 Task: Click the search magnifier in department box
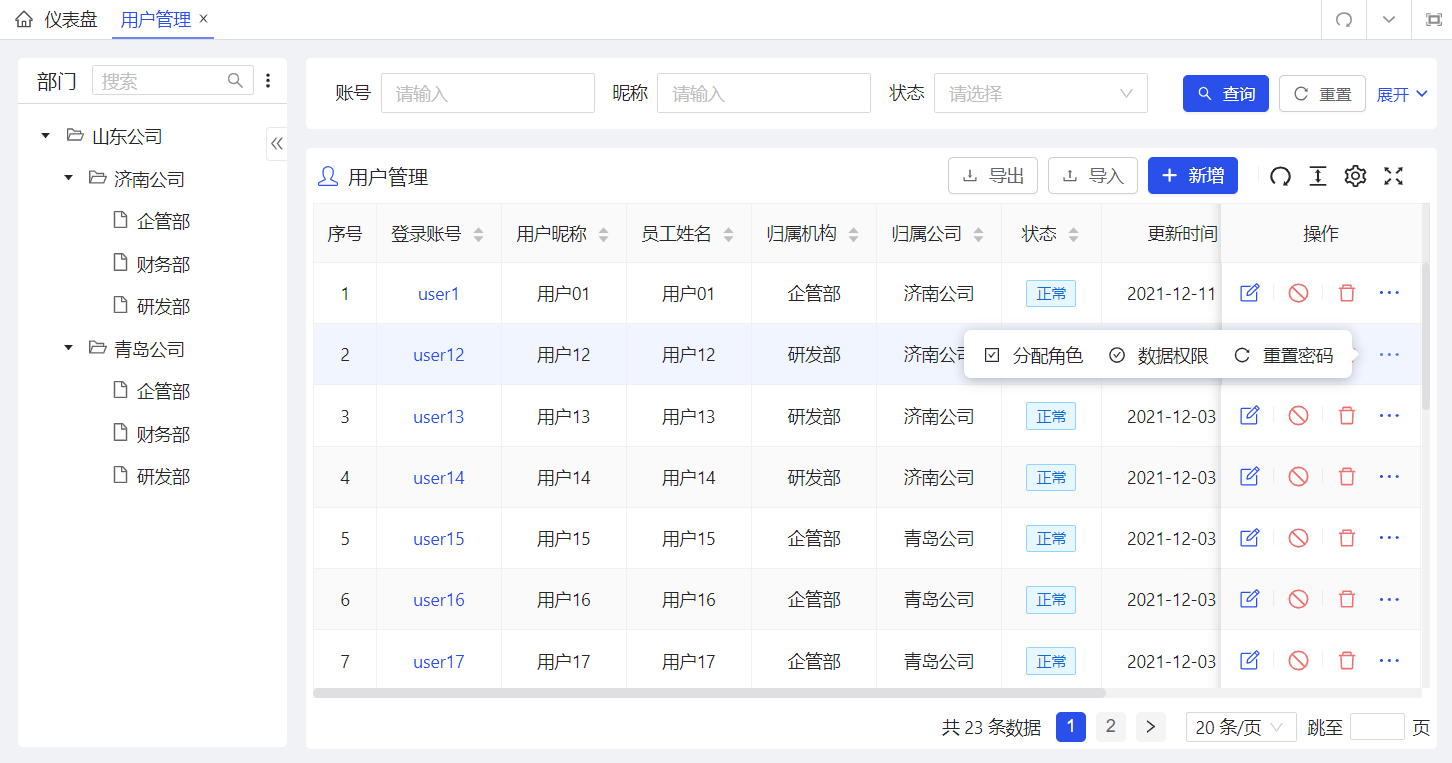(235, 81)
